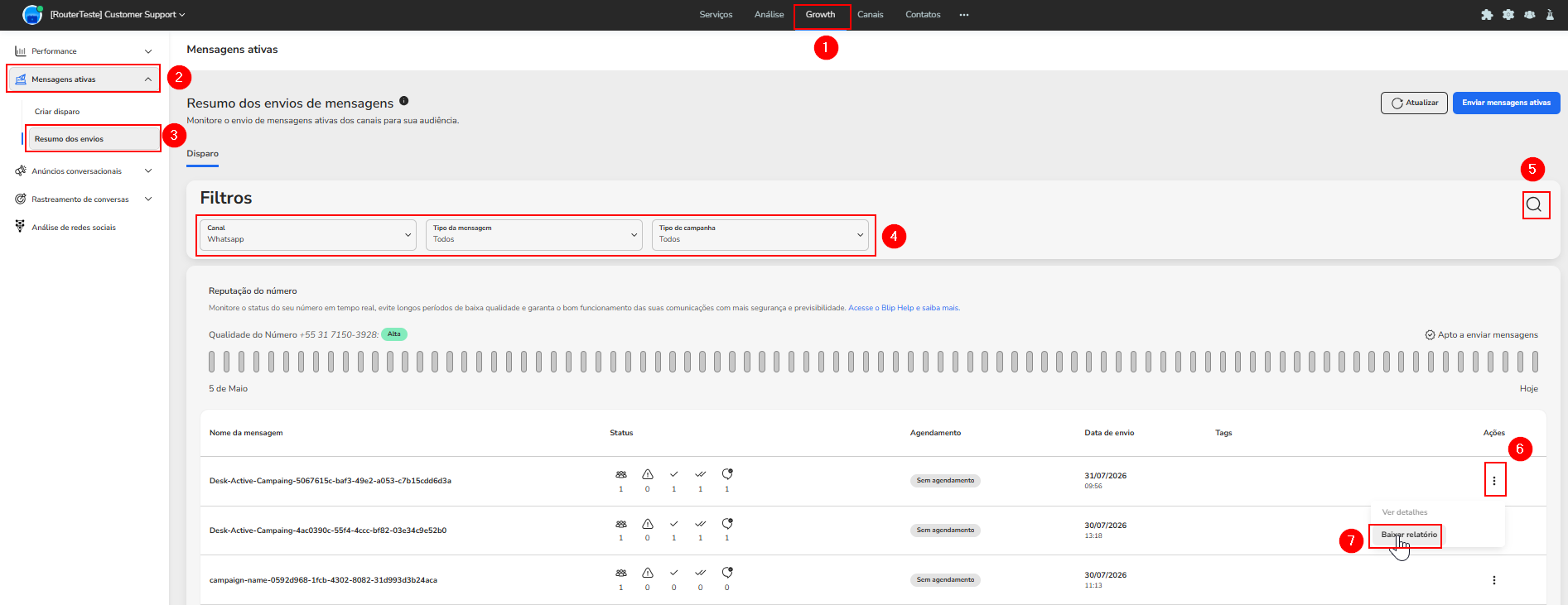Viewport: 1568px width, 605px height.
Task: Click the magnifier search icon in Filtros
Action: [1534, 204]
